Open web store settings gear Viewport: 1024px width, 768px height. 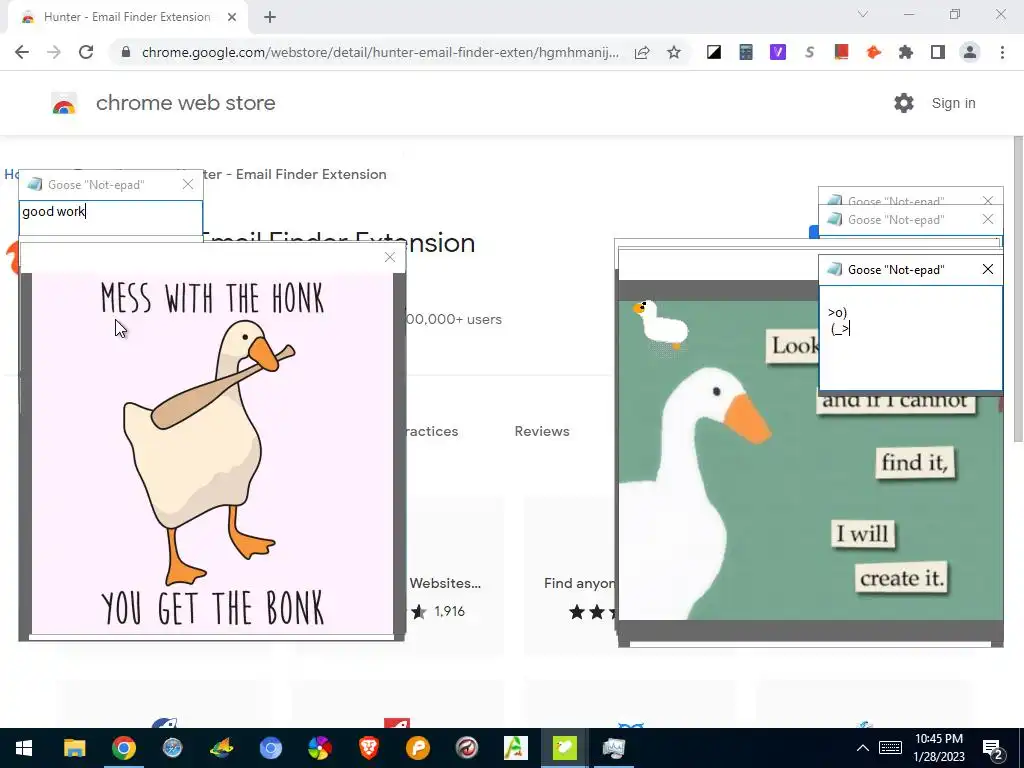click(904, 103)
